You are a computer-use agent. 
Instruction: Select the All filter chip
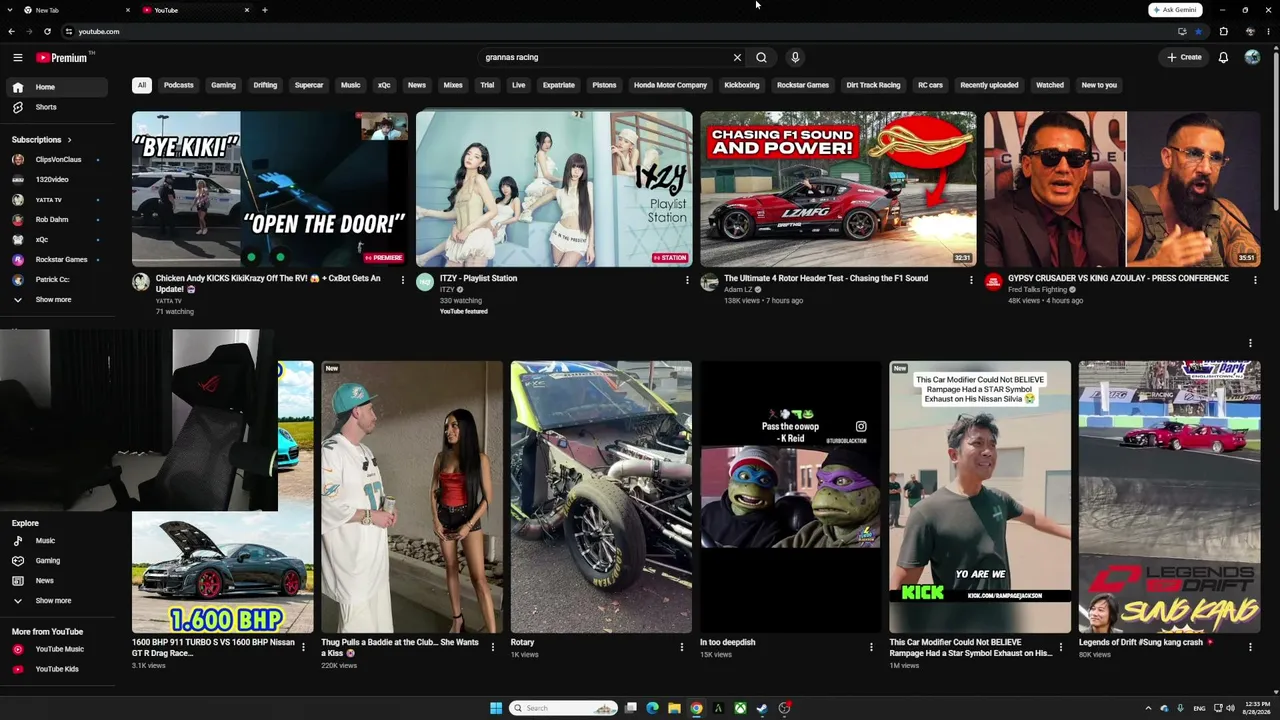tap(142, 85)
